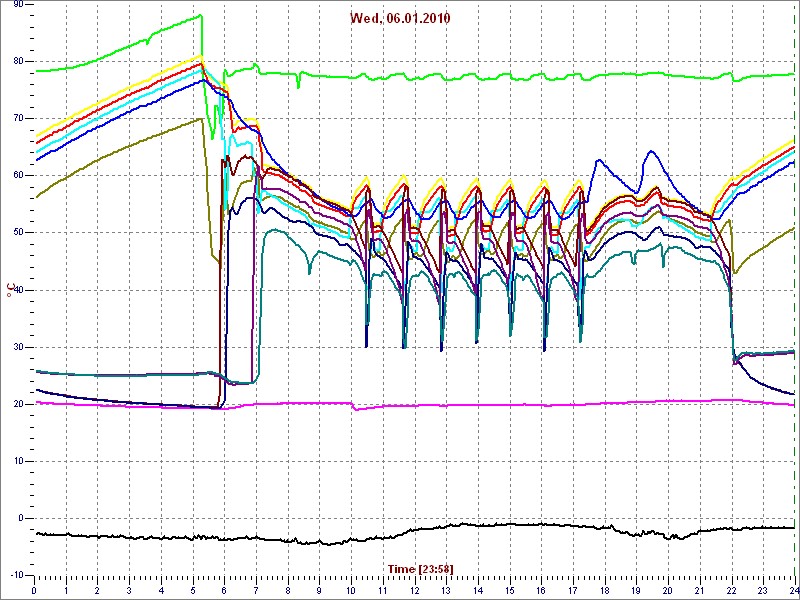Click hour 4 on the time axis

click(x=161, y=589)
